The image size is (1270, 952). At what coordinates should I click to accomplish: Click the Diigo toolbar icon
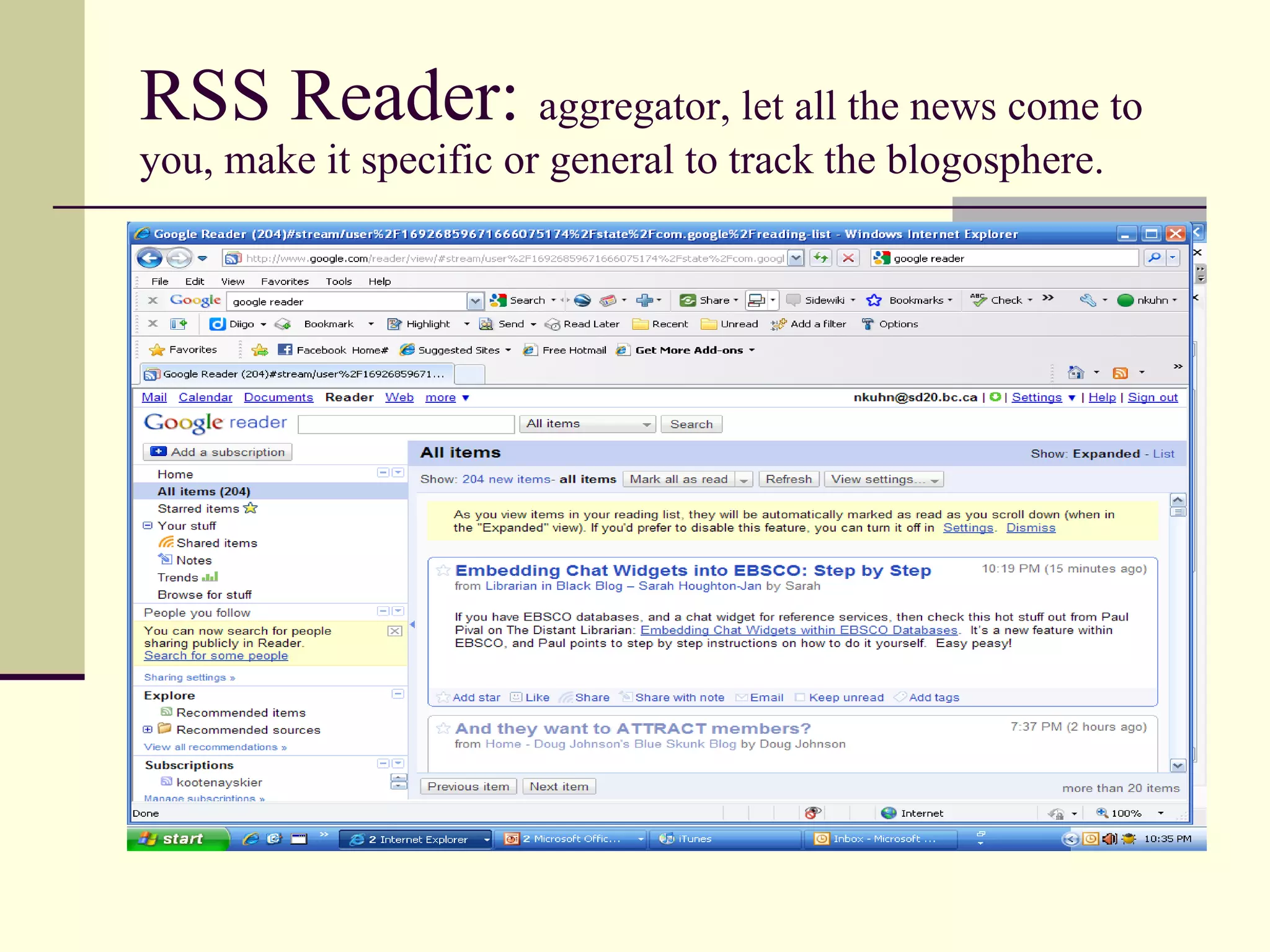click(x=217, y=324)
